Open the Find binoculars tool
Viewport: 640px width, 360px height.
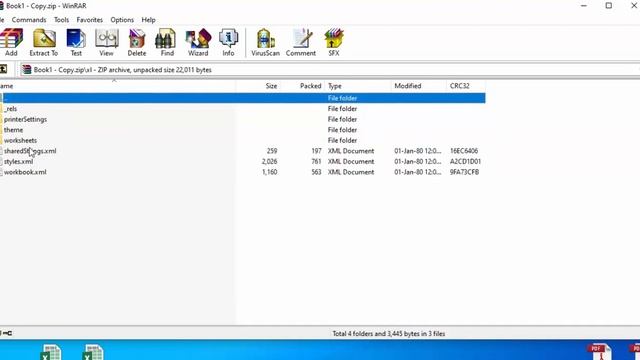click(x=167, y=42)
